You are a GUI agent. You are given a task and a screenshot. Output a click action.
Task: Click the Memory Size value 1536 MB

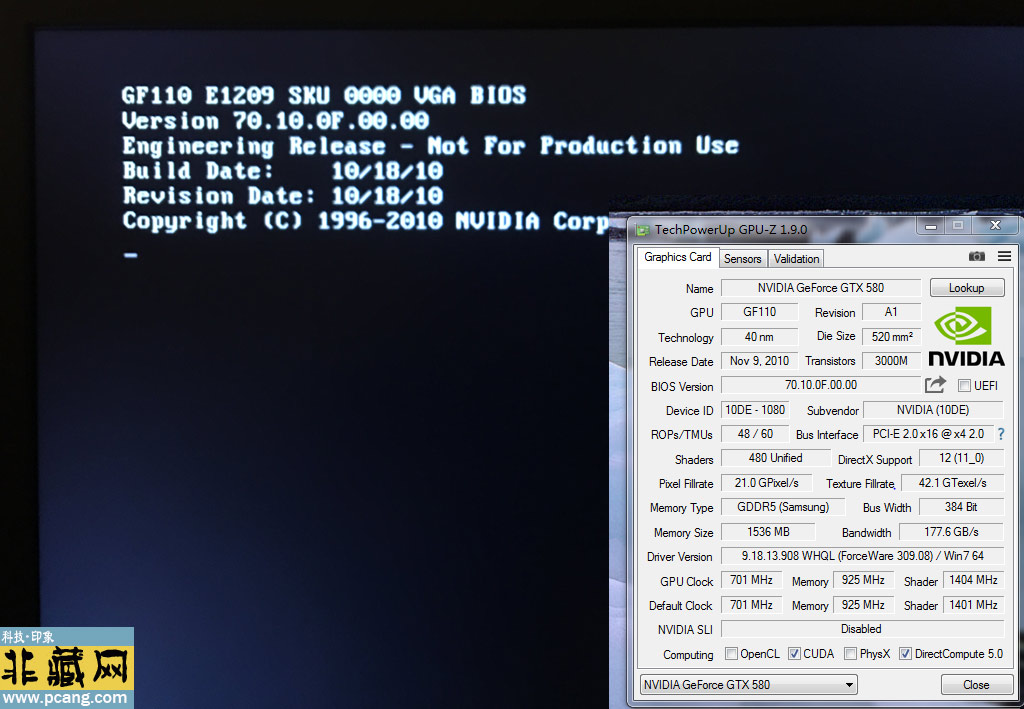(768, 532)
